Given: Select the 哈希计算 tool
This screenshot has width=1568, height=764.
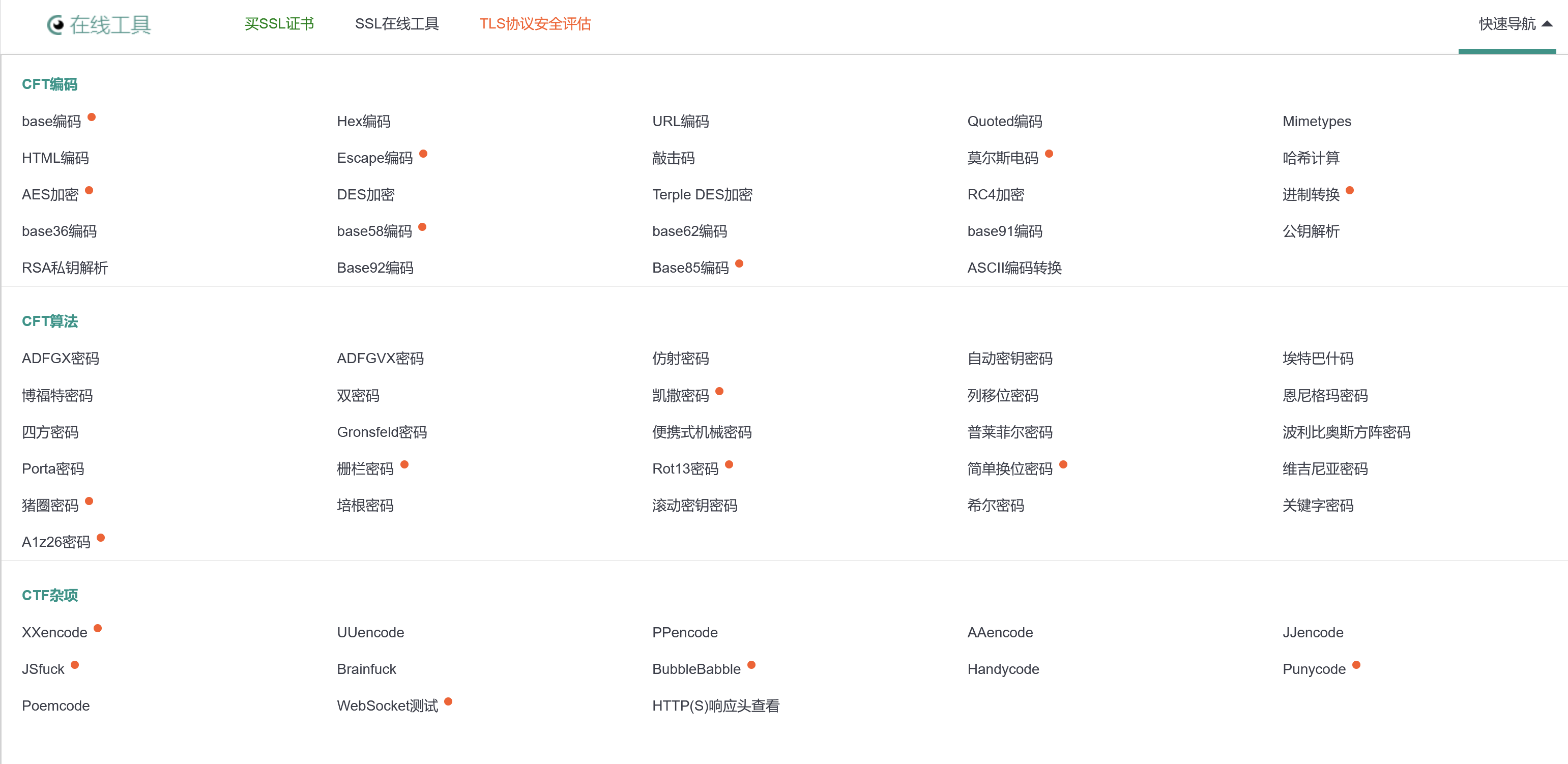Looking at the screenshot, I should point(1311,158).
